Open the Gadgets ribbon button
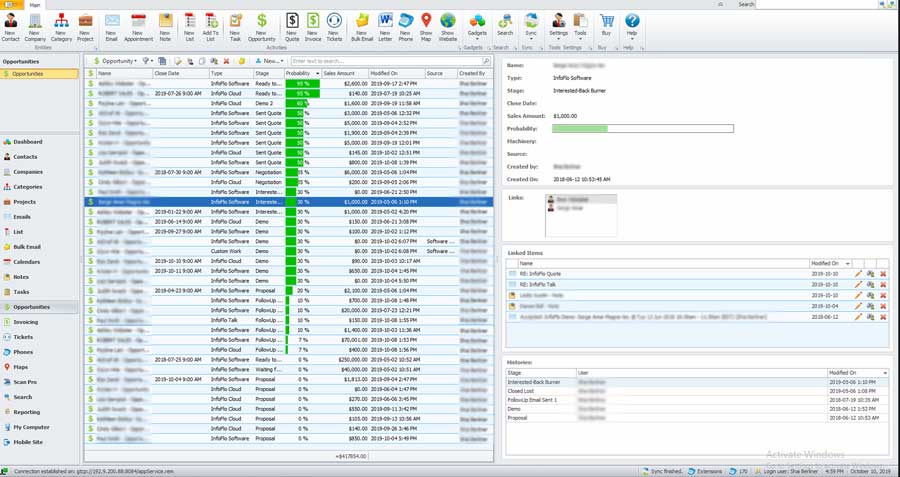This screenshot has width=900, height=477. click(477, 26)
